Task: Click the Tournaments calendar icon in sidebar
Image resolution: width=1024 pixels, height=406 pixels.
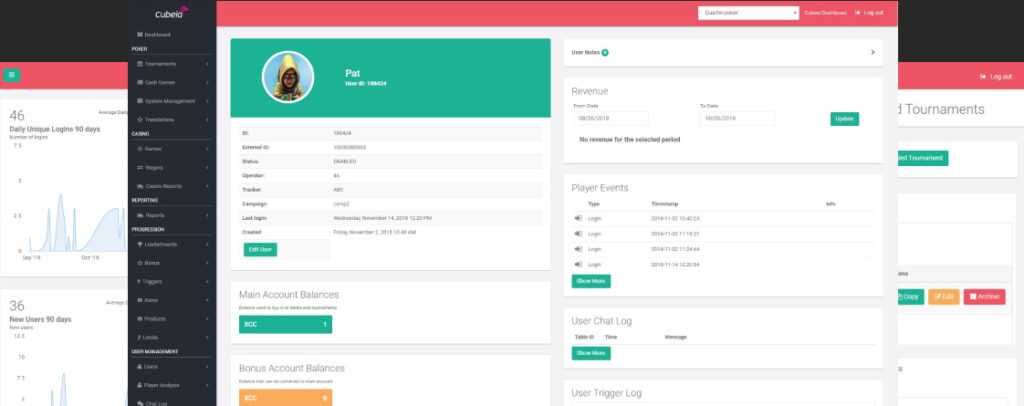Action: [x=140, y=64]
